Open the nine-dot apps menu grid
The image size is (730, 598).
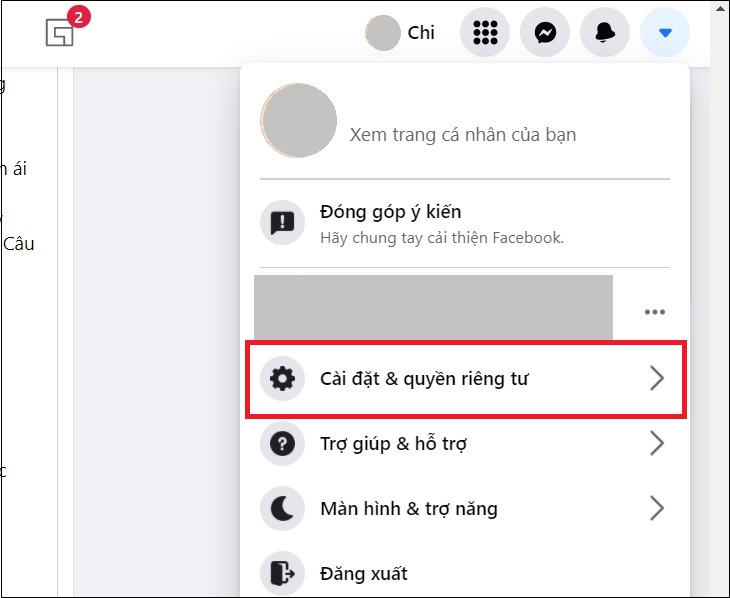point(485,33)
